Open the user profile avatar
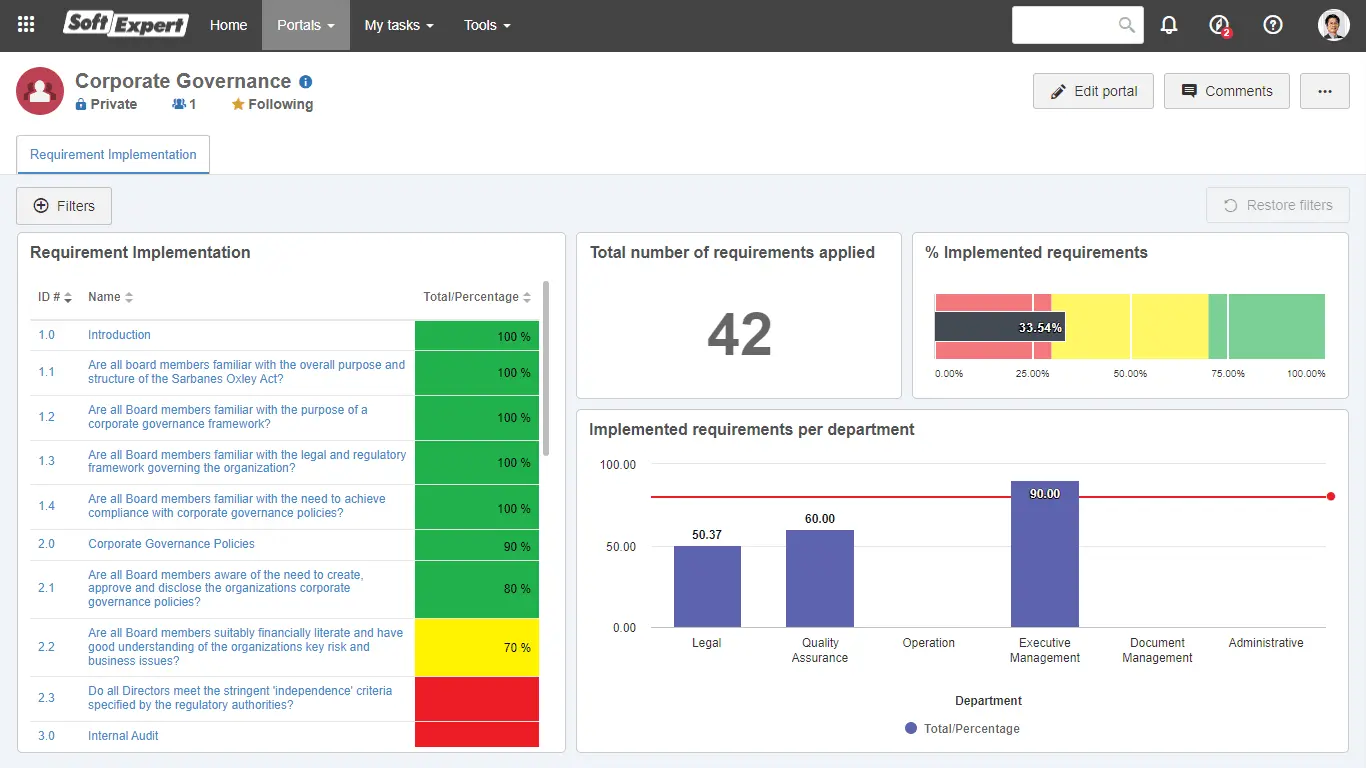The width and height of the screenshot is (1366, 768). coord(1333,25)
